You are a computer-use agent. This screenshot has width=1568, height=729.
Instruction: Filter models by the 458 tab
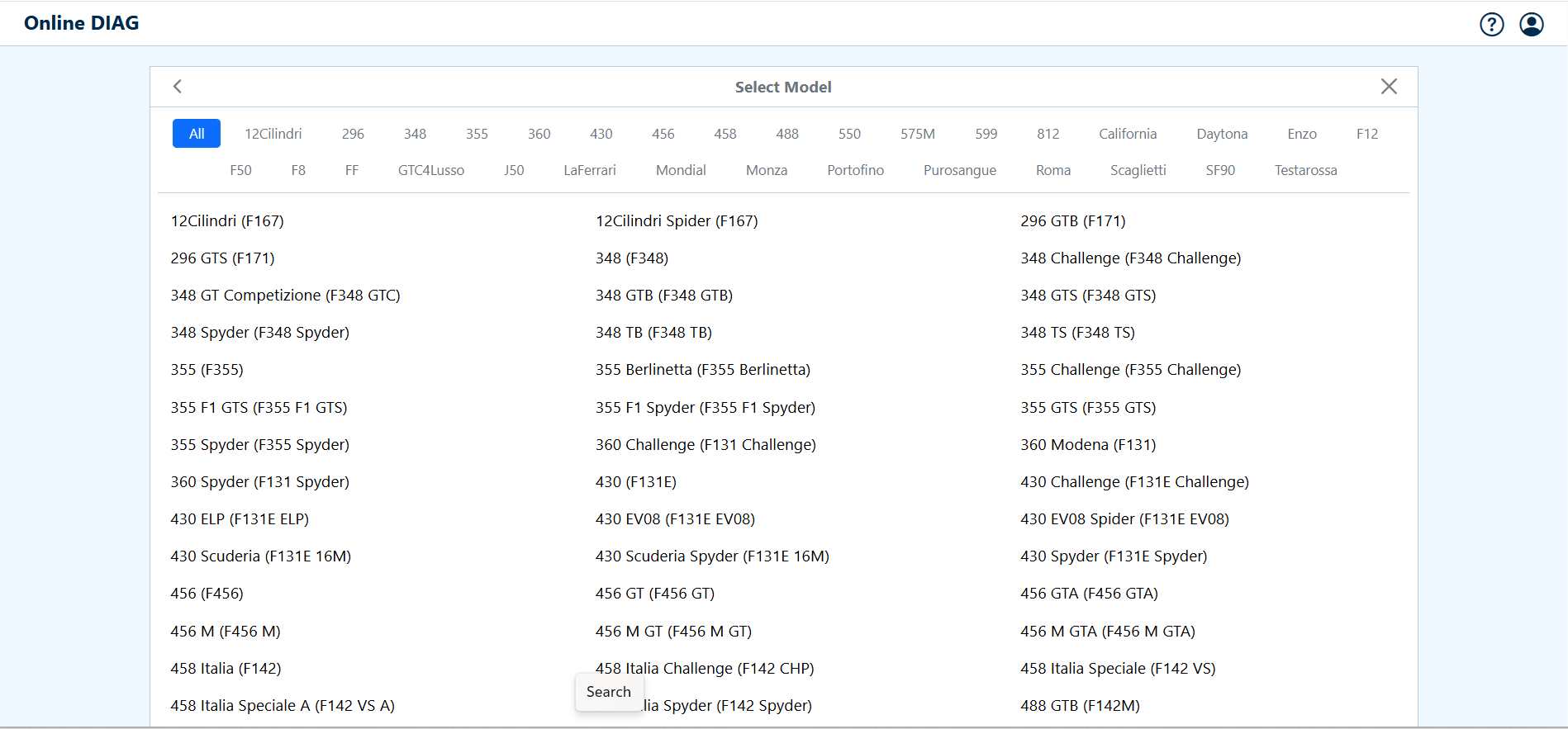725,134
